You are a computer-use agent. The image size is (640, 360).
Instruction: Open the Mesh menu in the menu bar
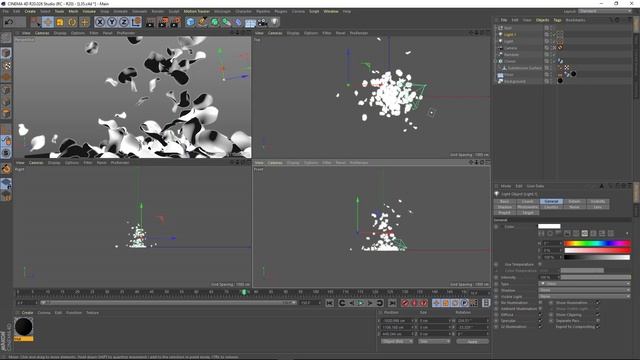[73, 11]
